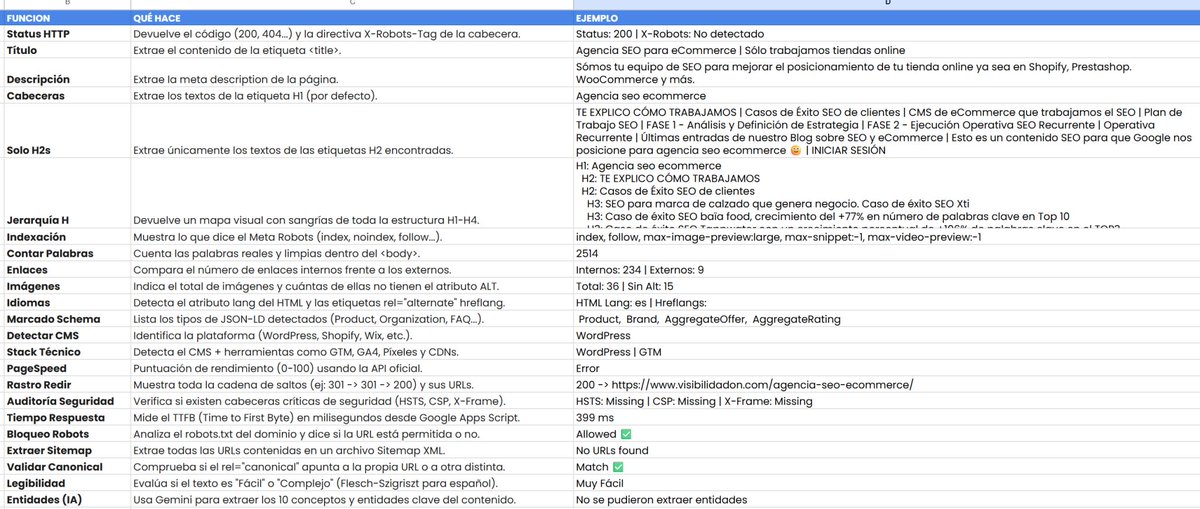Click the Imágenes function cell
This screenshot has width=1200, height=509.
(66, 286)
